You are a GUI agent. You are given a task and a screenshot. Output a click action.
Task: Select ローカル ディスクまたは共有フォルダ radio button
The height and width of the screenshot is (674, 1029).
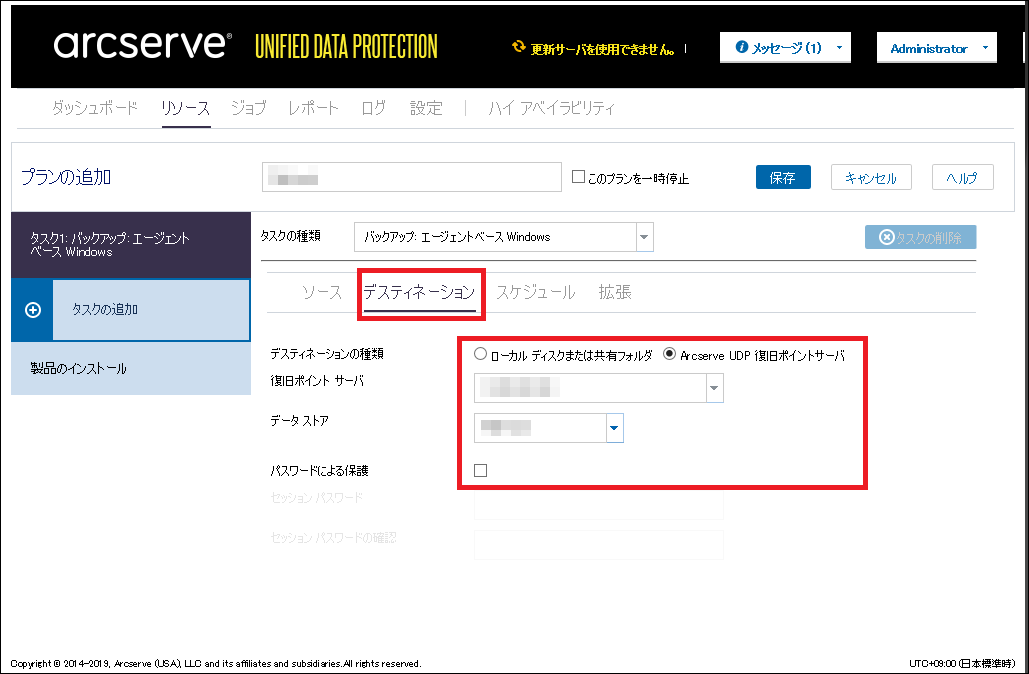(x=480, y=354)
